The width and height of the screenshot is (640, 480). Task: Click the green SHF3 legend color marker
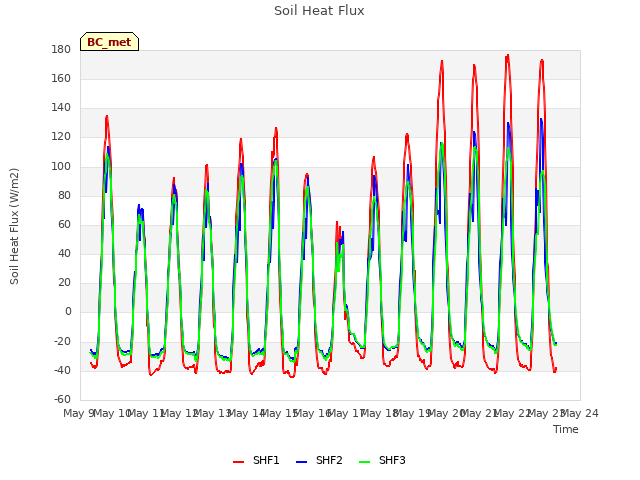(364, 462)
